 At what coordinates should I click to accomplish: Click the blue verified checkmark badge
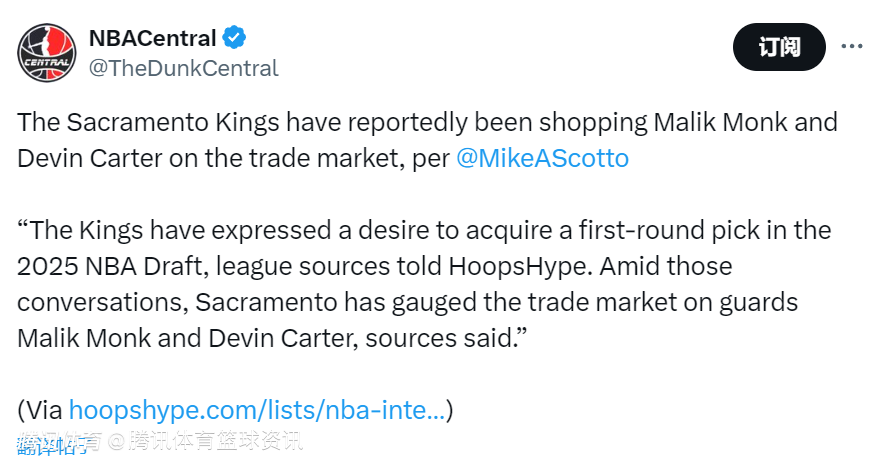pos(234,37)
